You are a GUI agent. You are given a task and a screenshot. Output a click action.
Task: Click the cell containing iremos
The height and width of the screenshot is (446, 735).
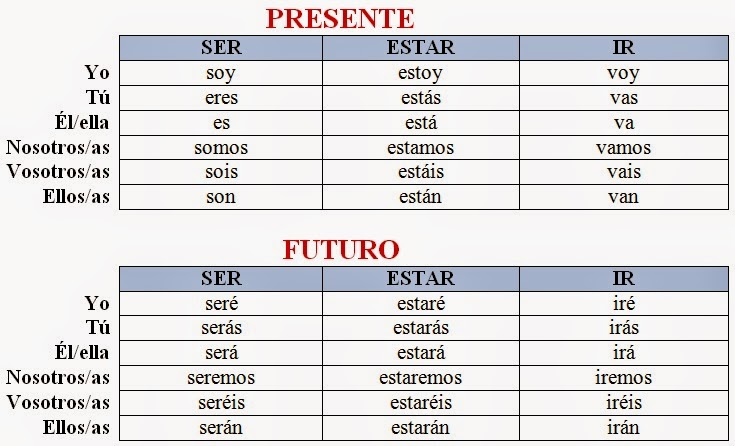(623, 378)
